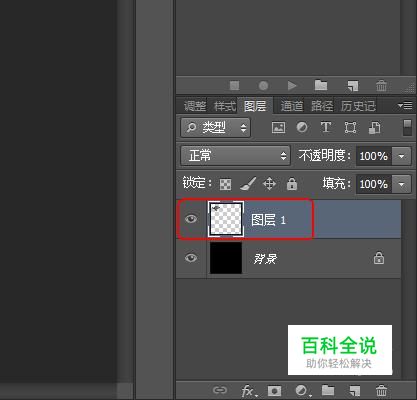This screenshot has height=400, width=417.
Task: Filter for smart objects icon
Action: pyautogui.click(x=374, y=127)
